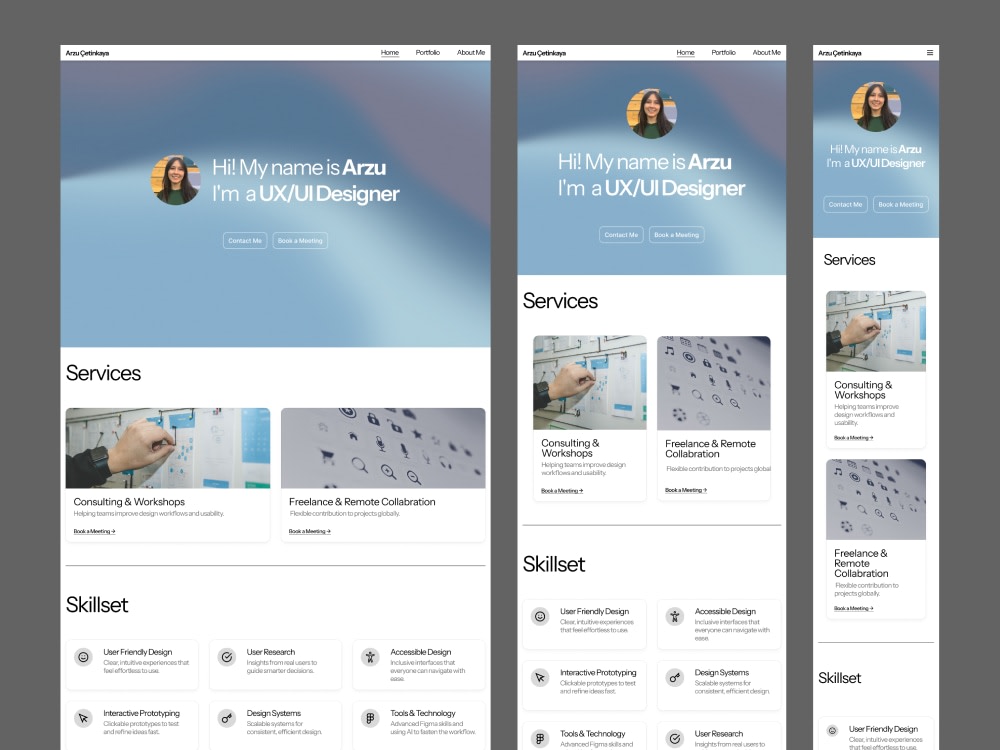Click Tools & Technology Figma icon in wide desktop mockup
The width and height of the screenshot is (1000, 750).
[x=370, y=718]
